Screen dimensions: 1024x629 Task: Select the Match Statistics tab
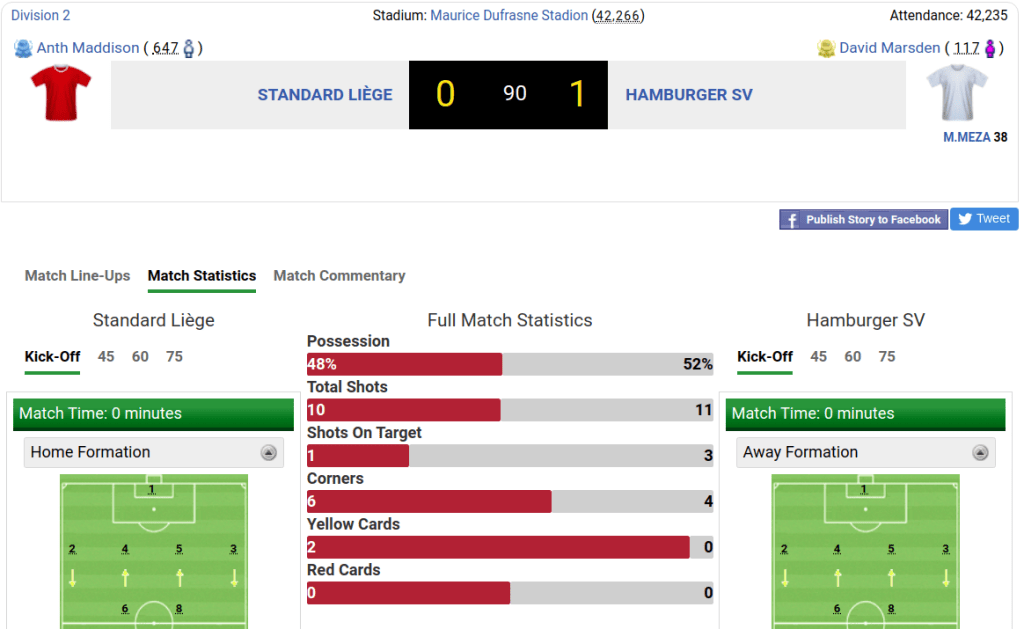coord(202,276)
